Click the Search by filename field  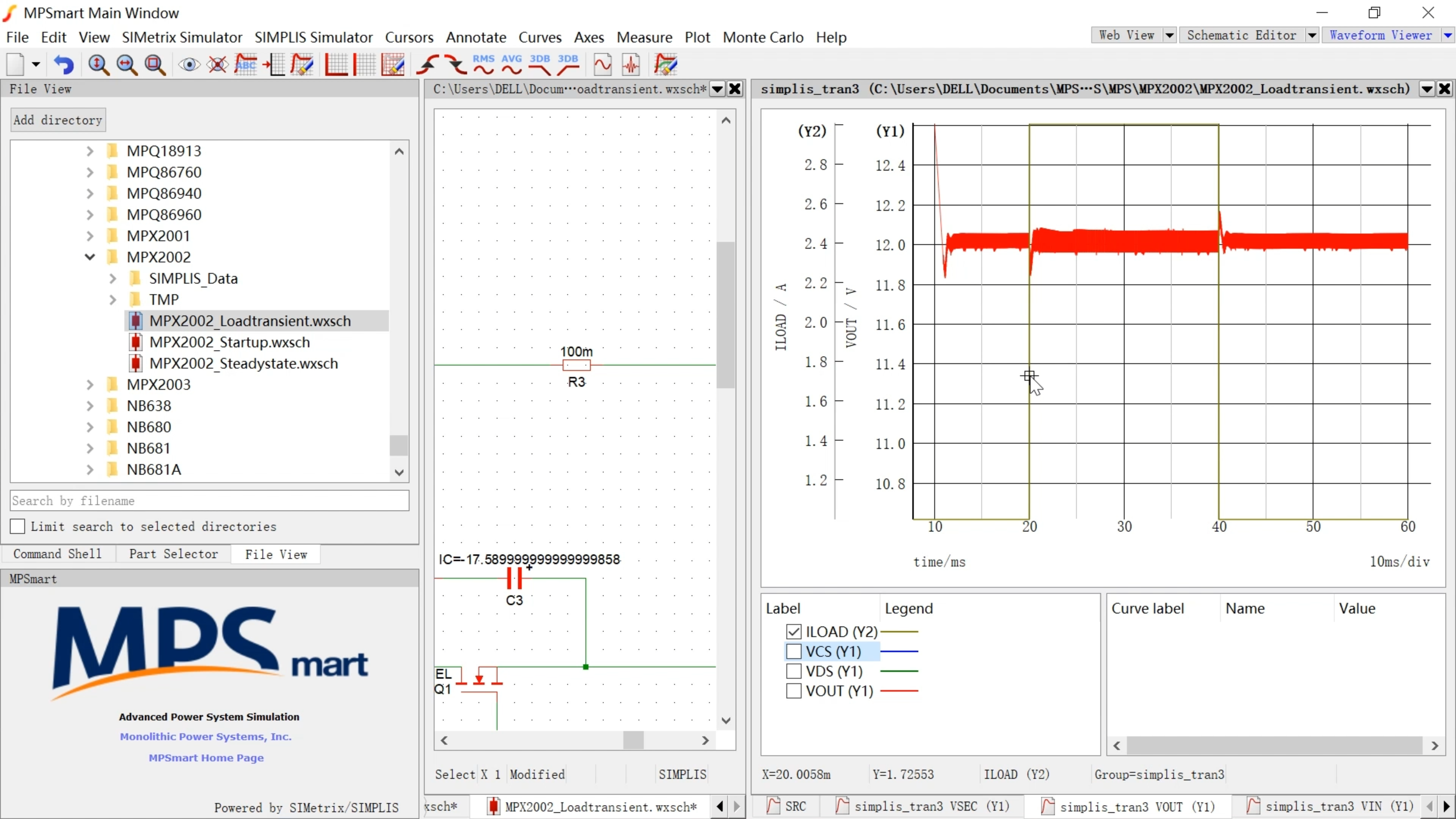tap(209, 501)
